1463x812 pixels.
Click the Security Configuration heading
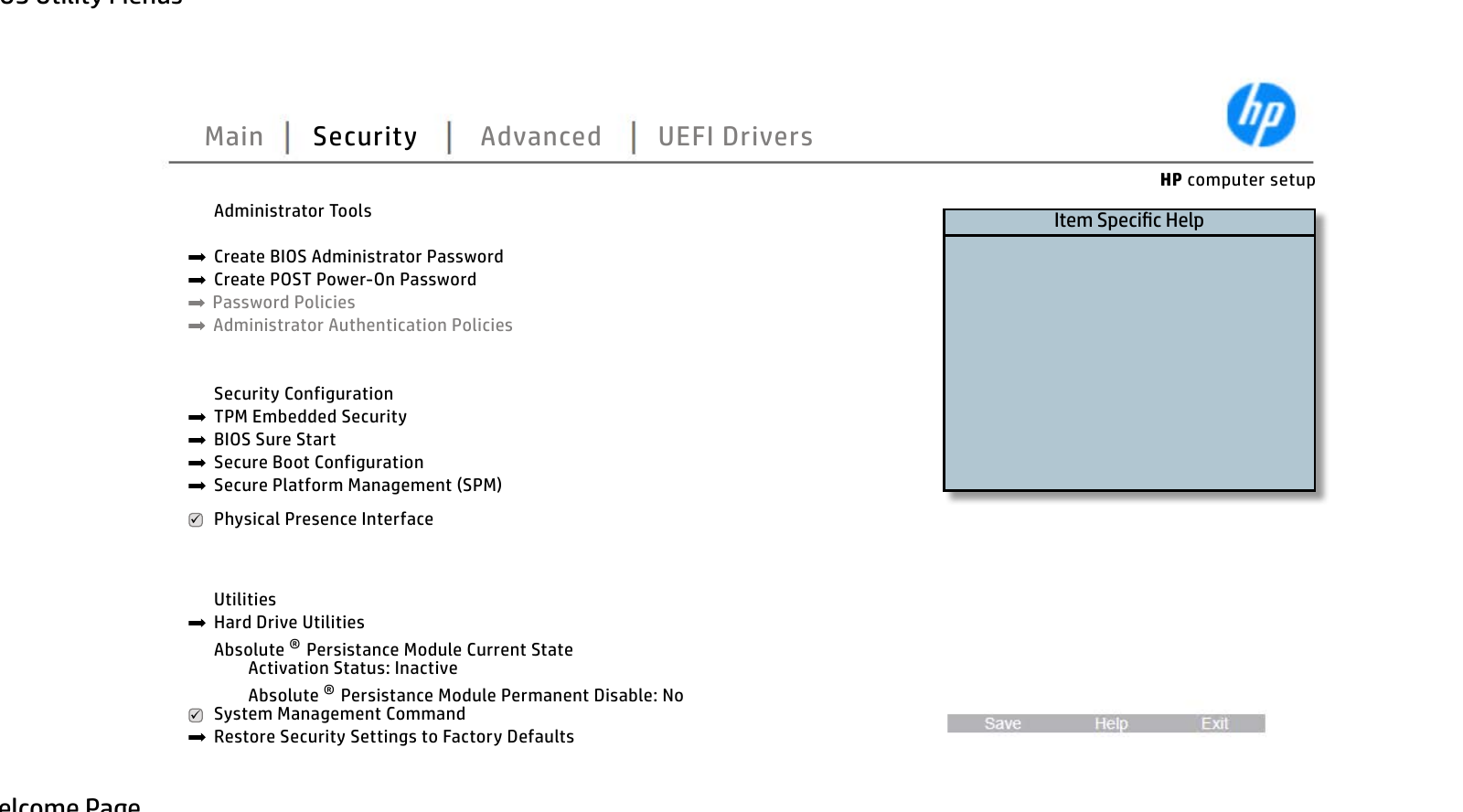click(304, 394)
